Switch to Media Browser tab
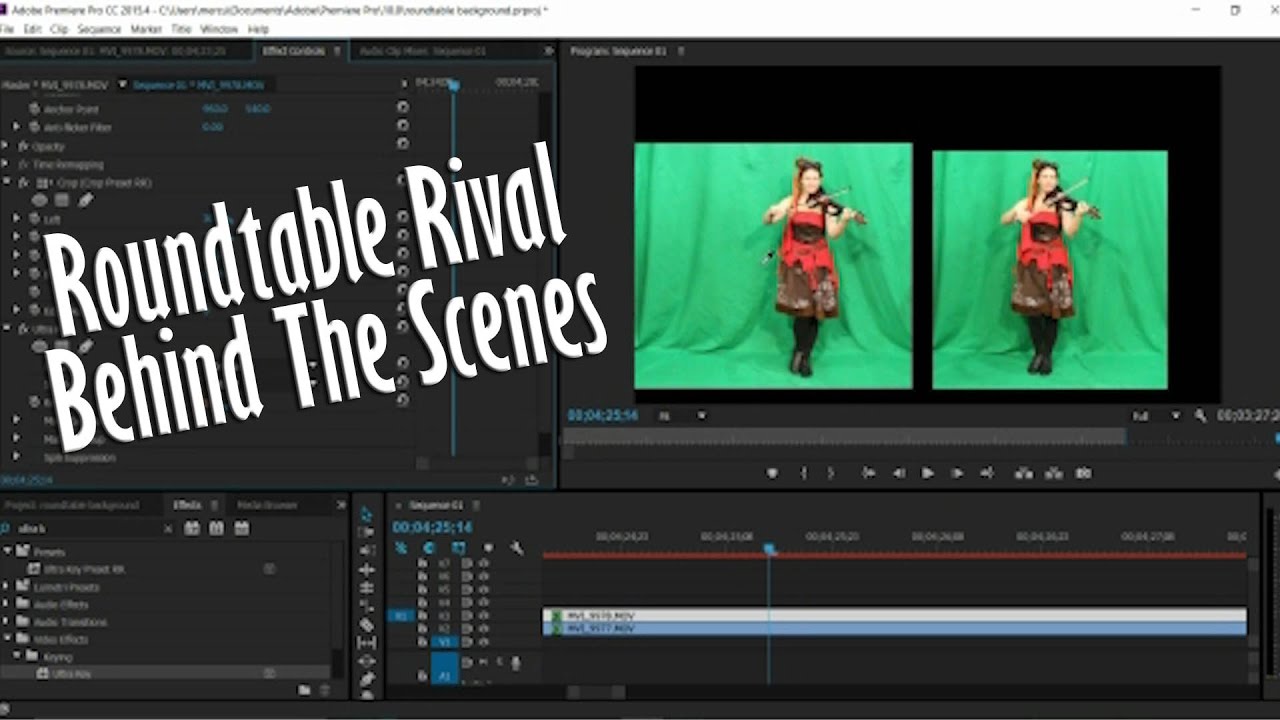1280x720 pixels. point(267,505)
